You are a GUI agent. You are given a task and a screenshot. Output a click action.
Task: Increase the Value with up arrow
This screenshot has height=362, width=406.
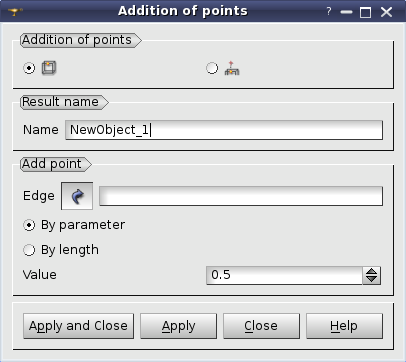371,271
